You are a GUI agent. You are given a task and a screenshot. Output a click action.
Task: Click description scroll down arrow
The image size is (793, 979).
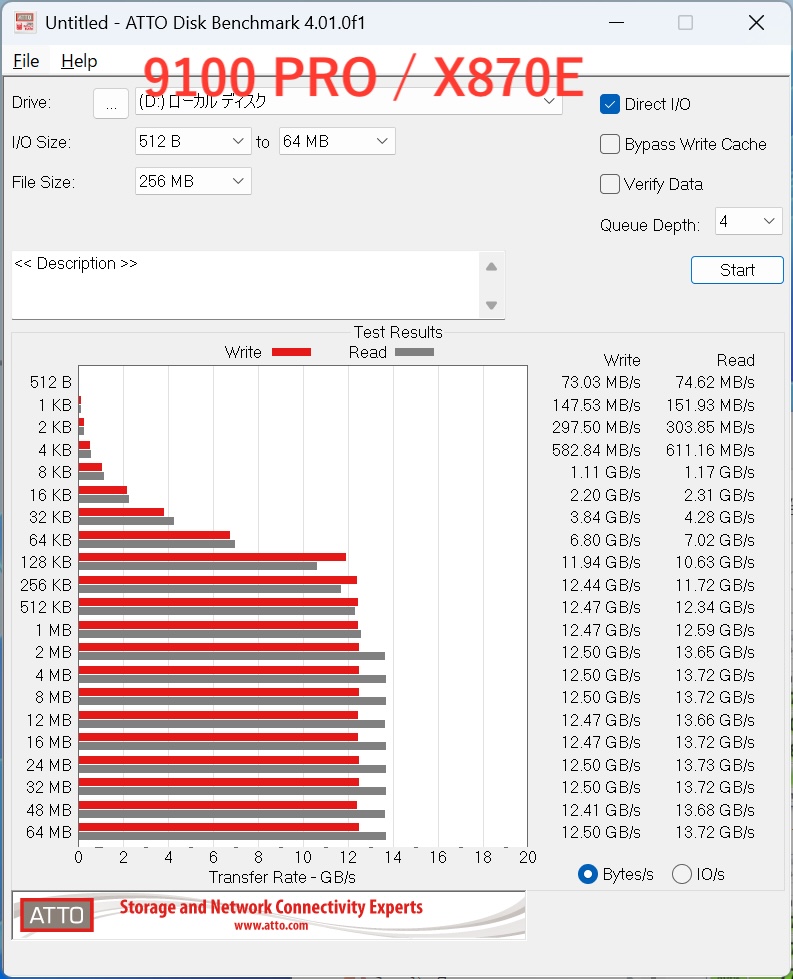491,305
